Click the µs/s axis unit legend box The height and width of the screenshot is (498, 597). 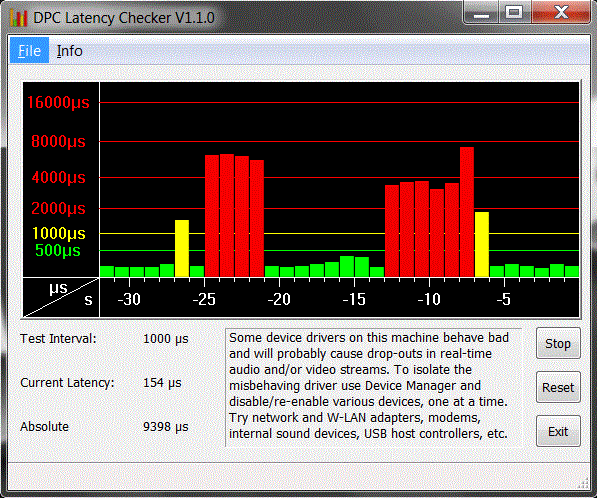point(61,297)
